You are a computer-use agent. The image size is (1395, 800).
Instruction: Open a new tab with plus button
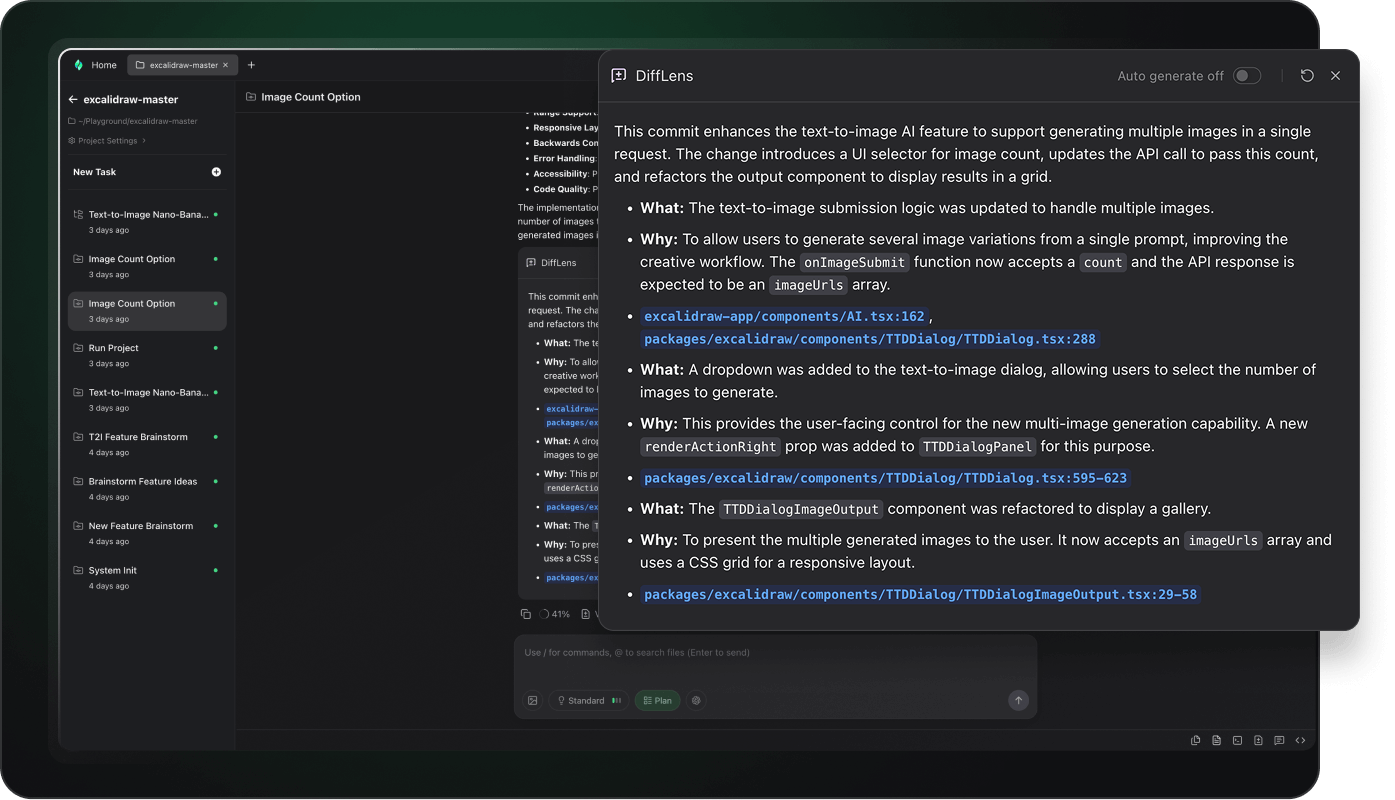[251, 65]
